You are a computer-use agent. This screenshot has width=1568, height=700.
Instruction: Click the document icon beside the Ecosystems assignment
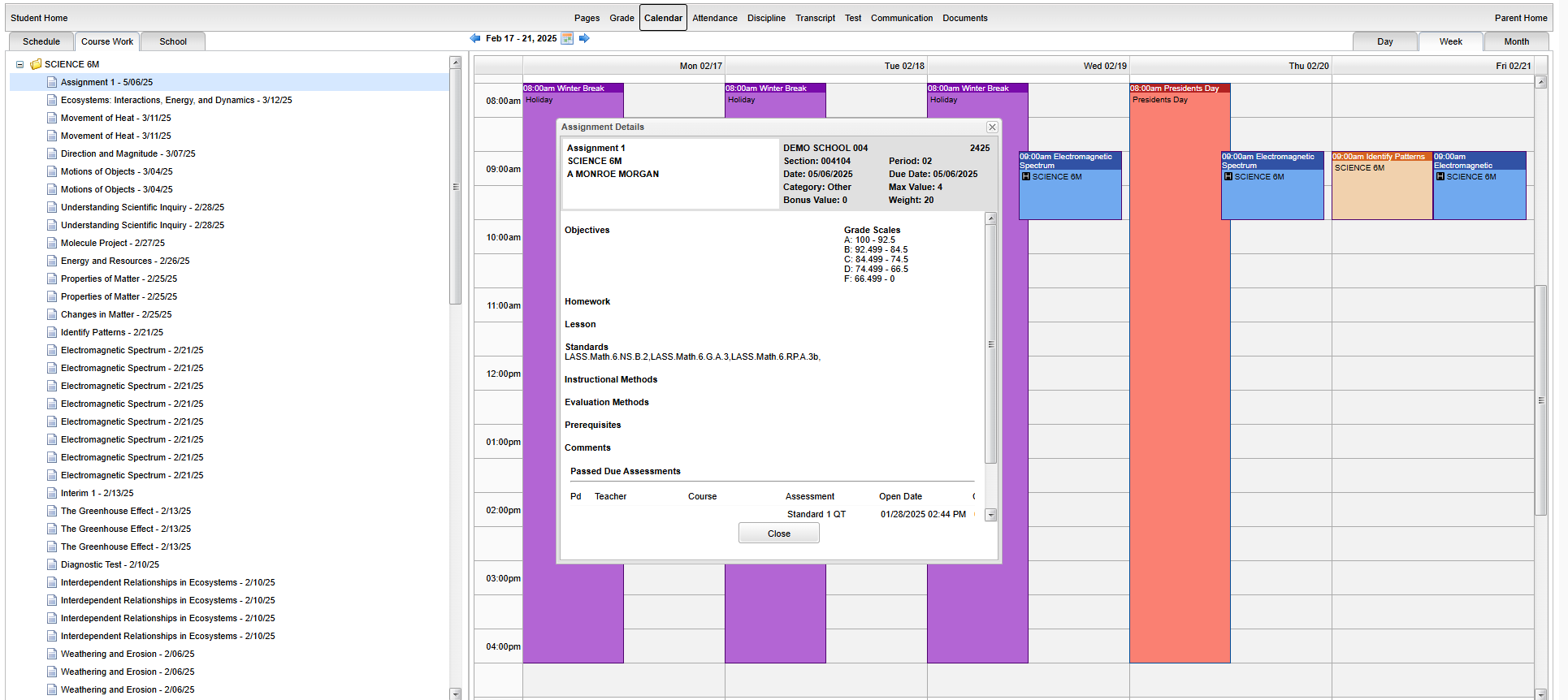coord(52,100)
